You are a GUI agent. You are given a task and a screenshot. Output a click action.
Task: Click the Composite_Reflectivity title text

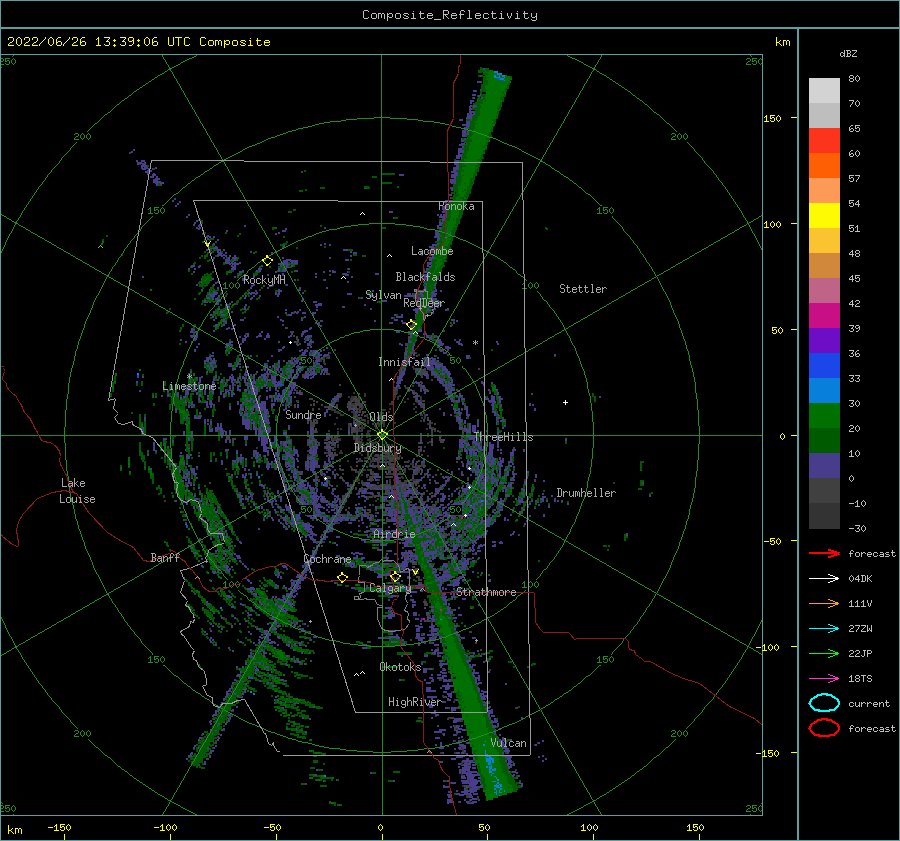(450, 15)
